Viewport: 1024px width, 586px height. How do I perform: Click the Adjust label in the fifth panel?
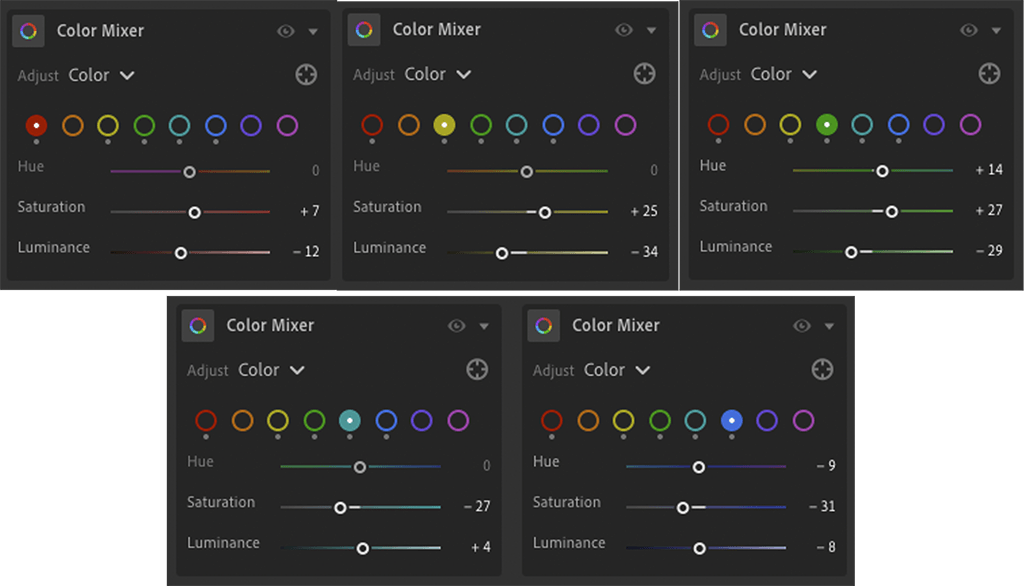tap(553, 369)
